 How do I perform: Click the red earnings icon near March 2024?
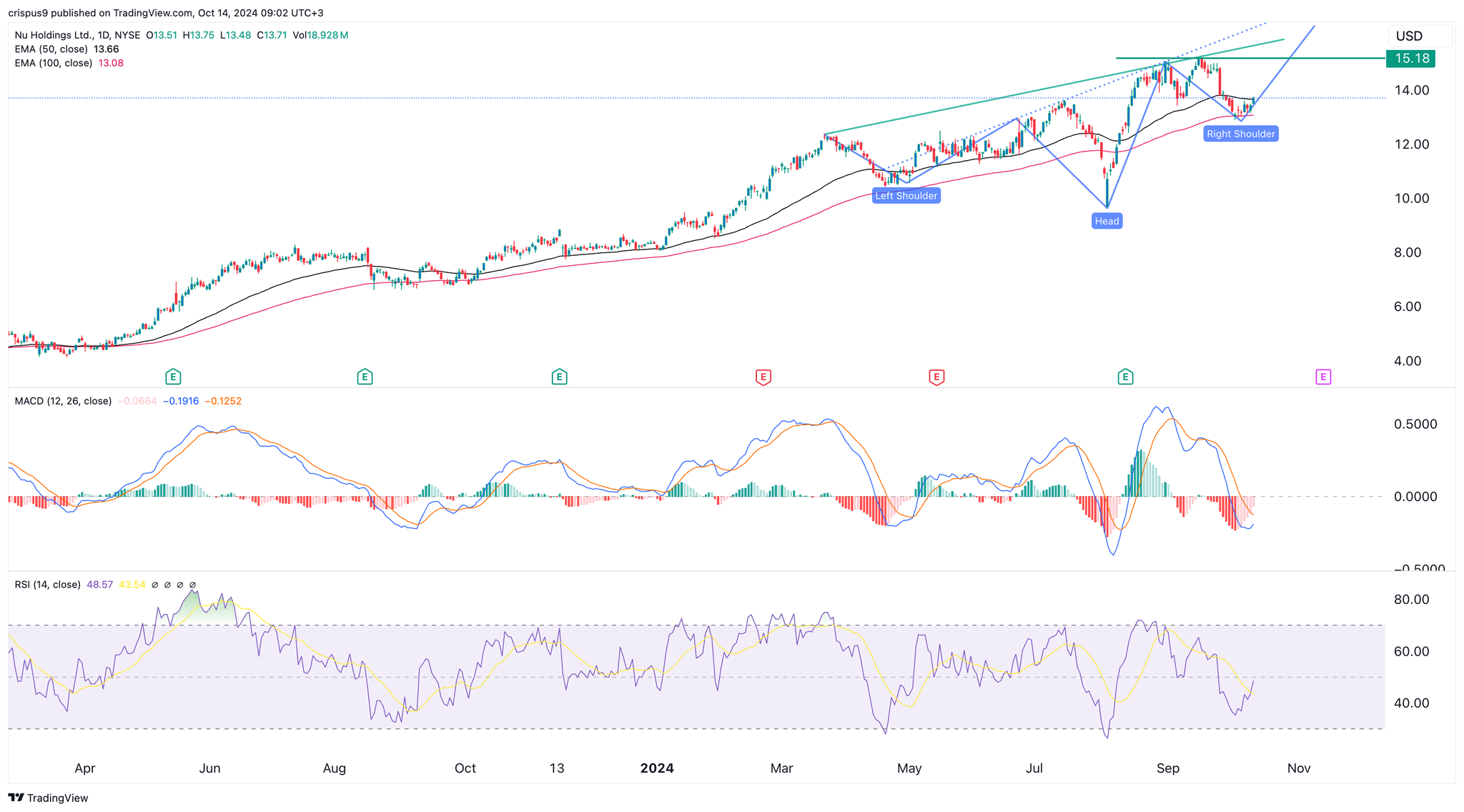(763, 376)
